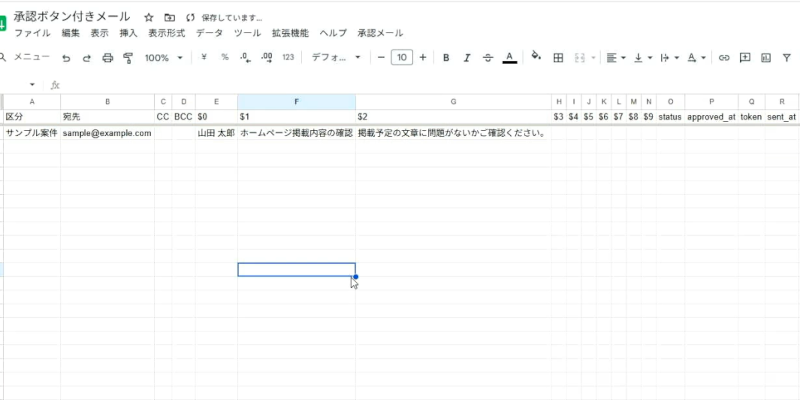
Task: Increase font size with plus button
Action: (x=422, y=58)
